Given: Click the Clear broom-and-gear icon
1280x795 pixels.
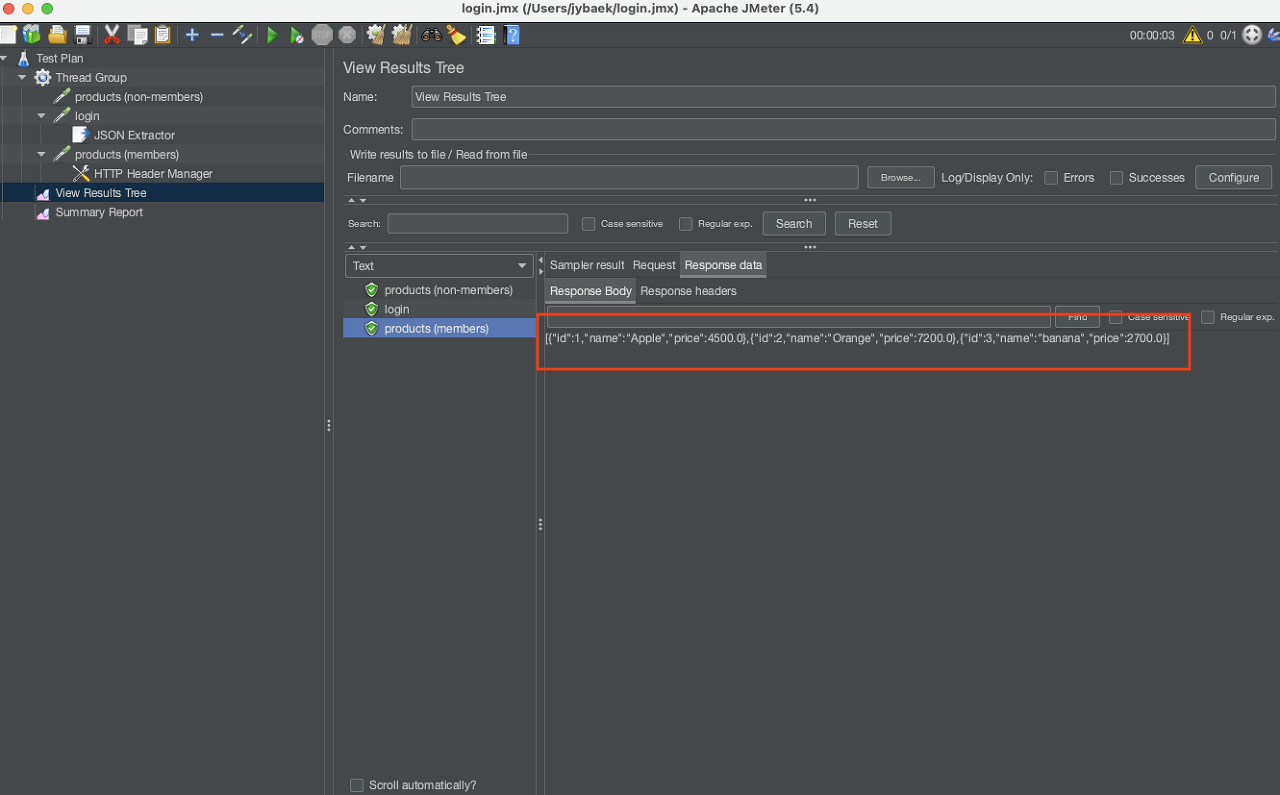Looking at the screenshot, I should (x=376, y=35).
